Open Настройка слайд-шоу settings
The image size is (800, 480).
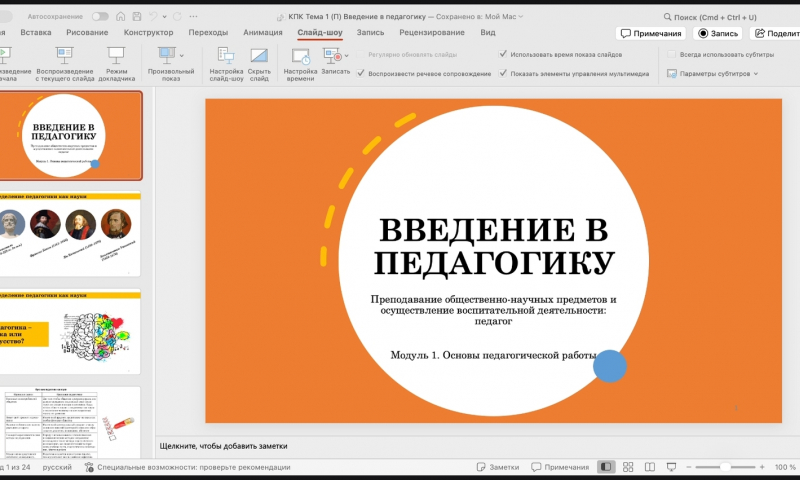[226, 64]
